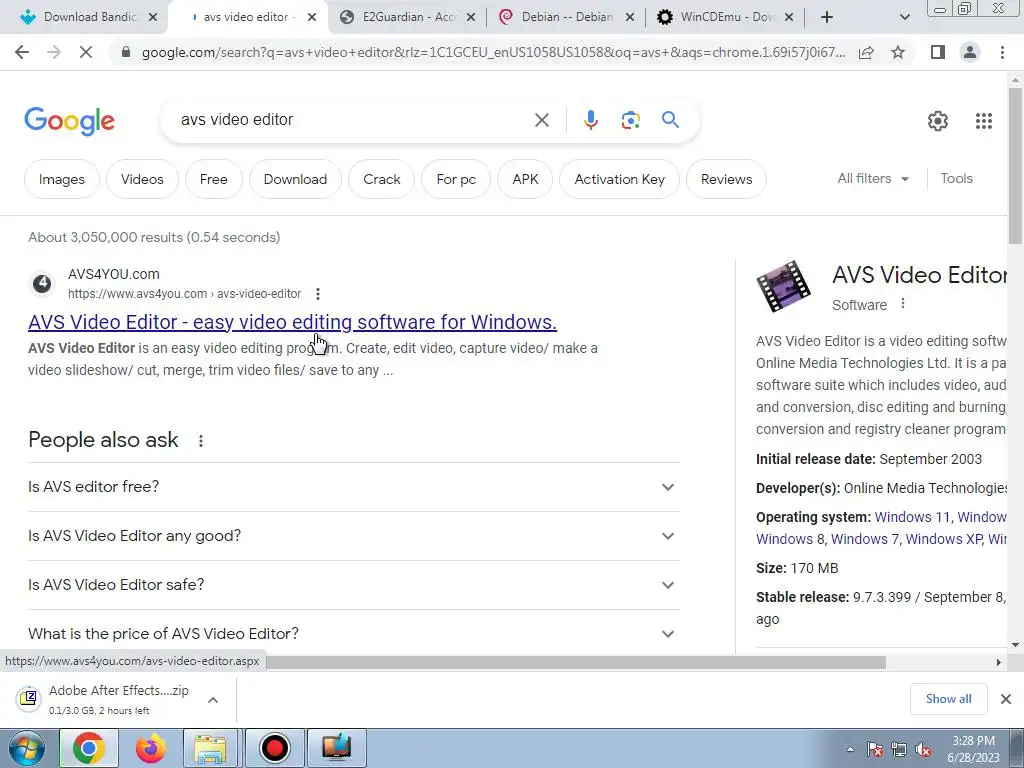Viewport: 1024px width, 768px height.
Task: Open the All filters dropdown
Action: (872, 178)
